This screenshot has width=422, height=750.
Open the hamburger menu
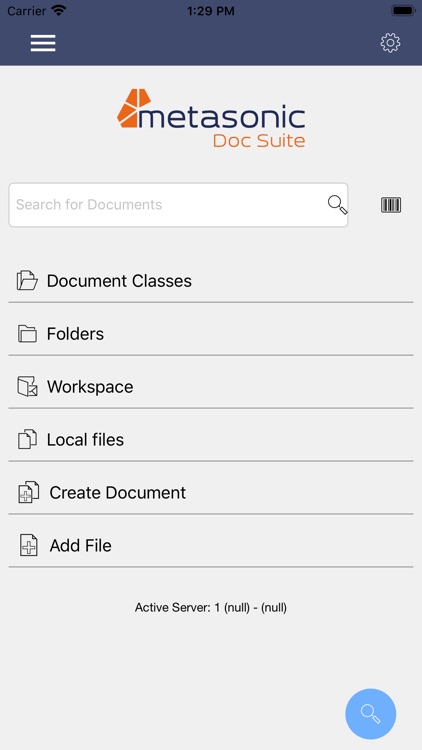43,43
